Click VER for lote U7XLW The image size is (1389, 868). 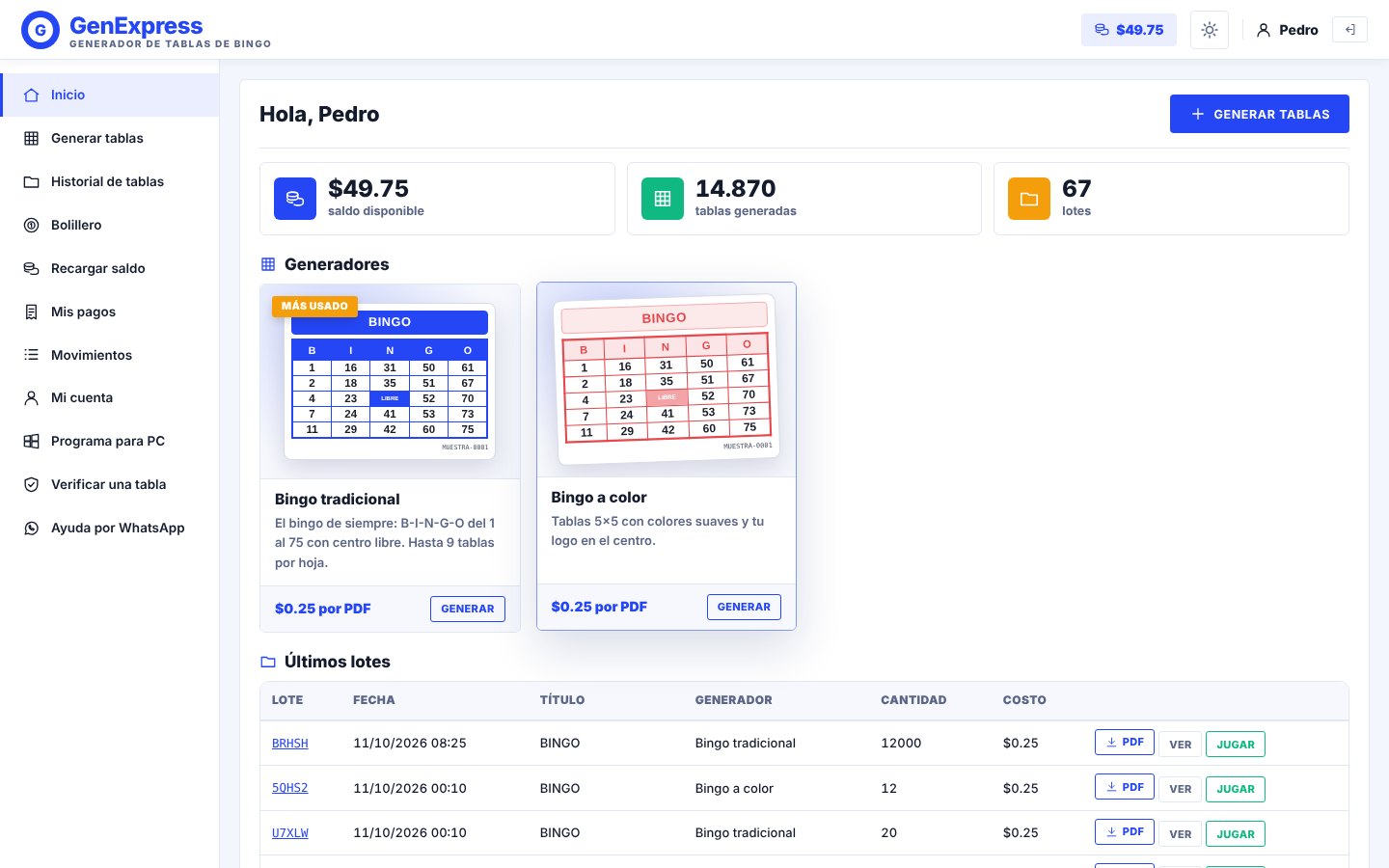tap(1181, 834)
